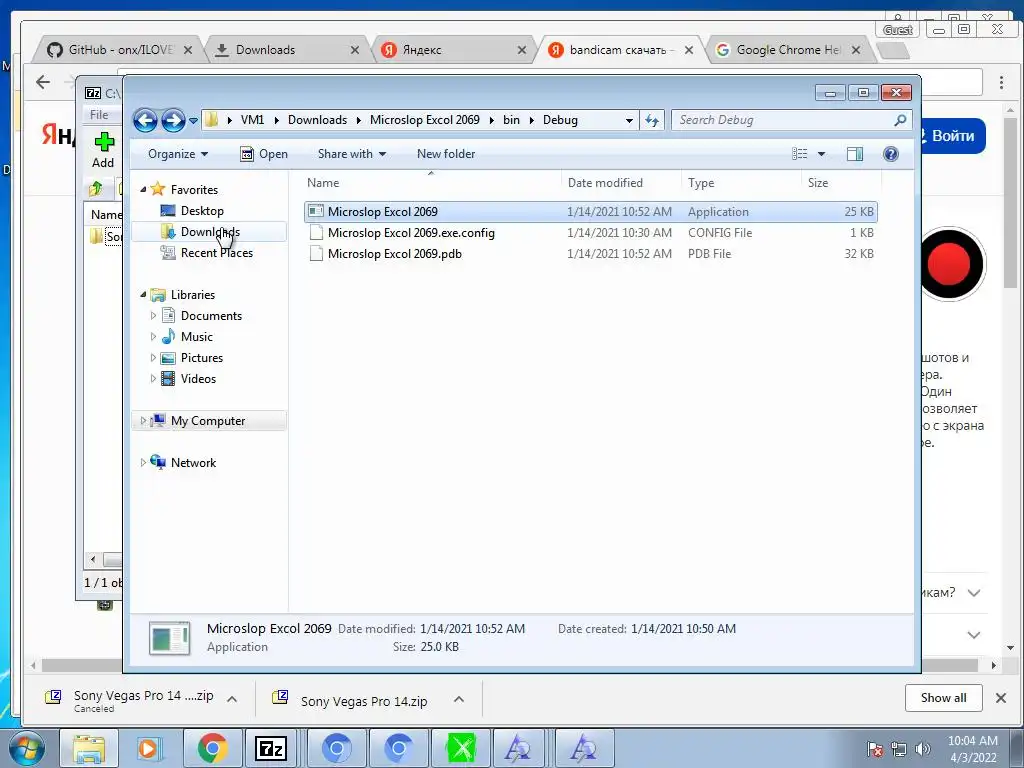Click the search magnifier icon in Search Debug
Image resolution: width=1024 pixels, height=768 pixels.
pos(900,120)
